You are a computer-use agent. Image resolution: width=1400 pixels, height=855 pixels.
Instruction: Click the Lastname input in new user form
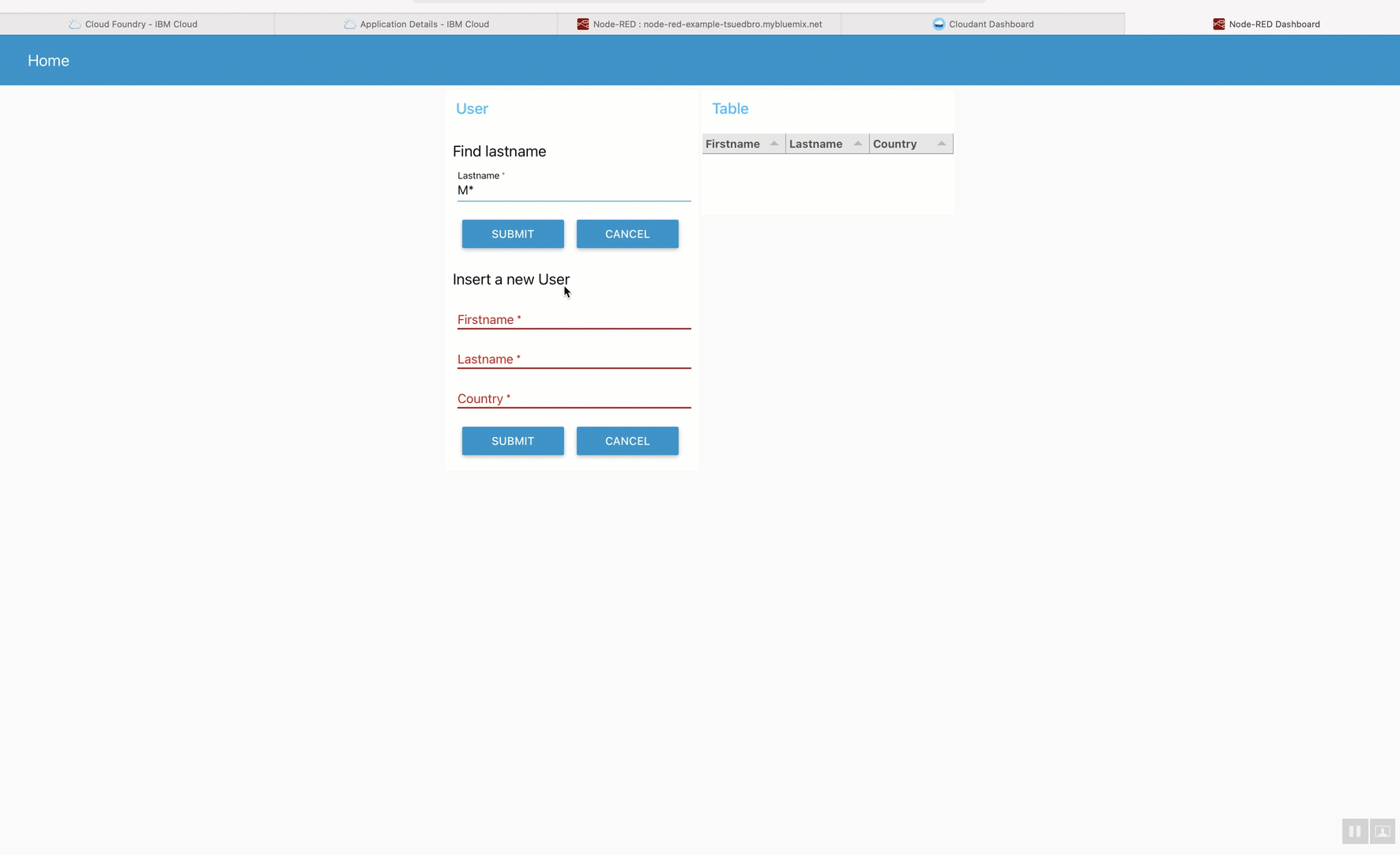(x=574, y=359)
